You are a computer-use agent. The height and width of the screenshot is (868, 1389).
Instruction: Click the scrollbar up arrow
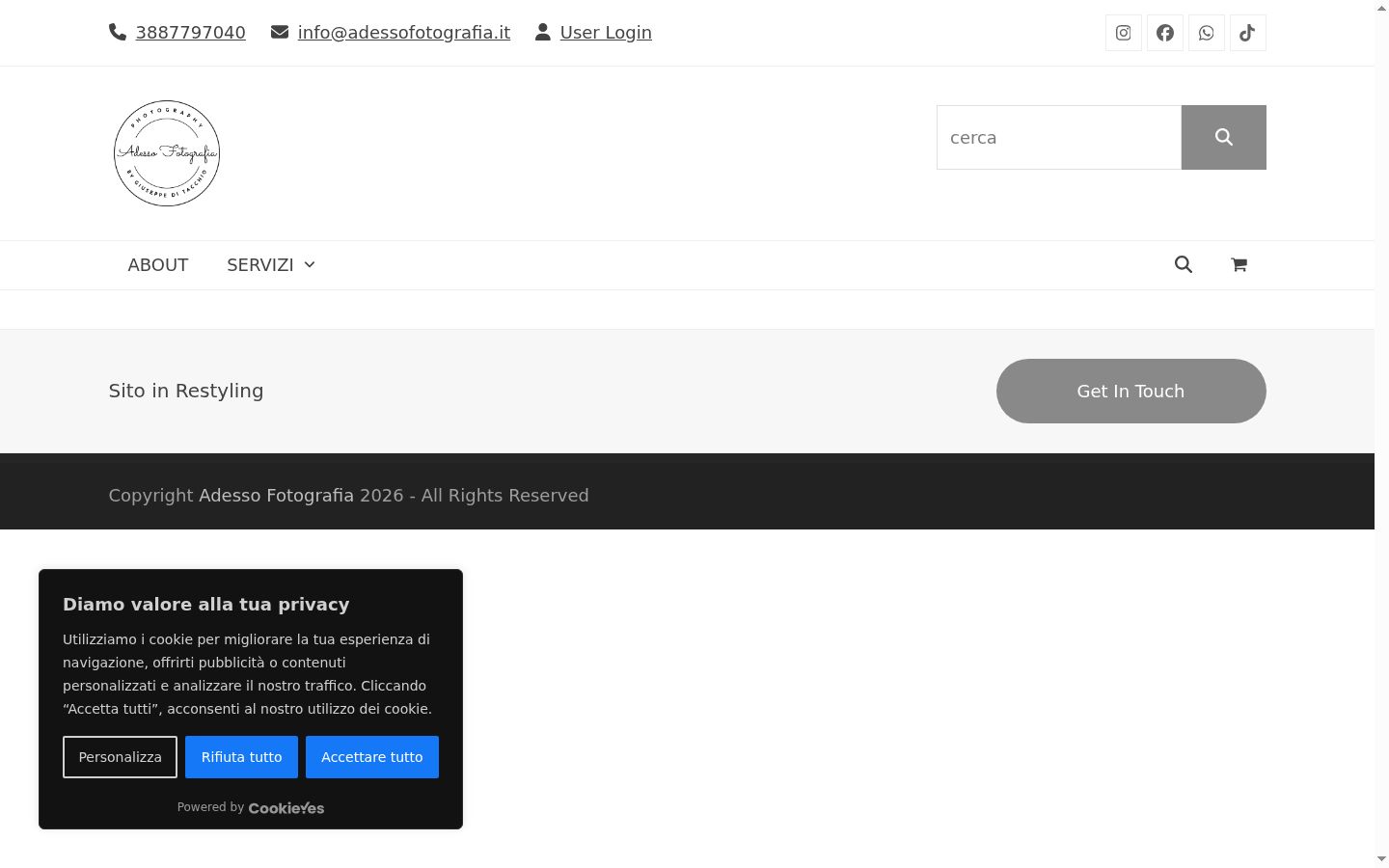(1381, 8)
